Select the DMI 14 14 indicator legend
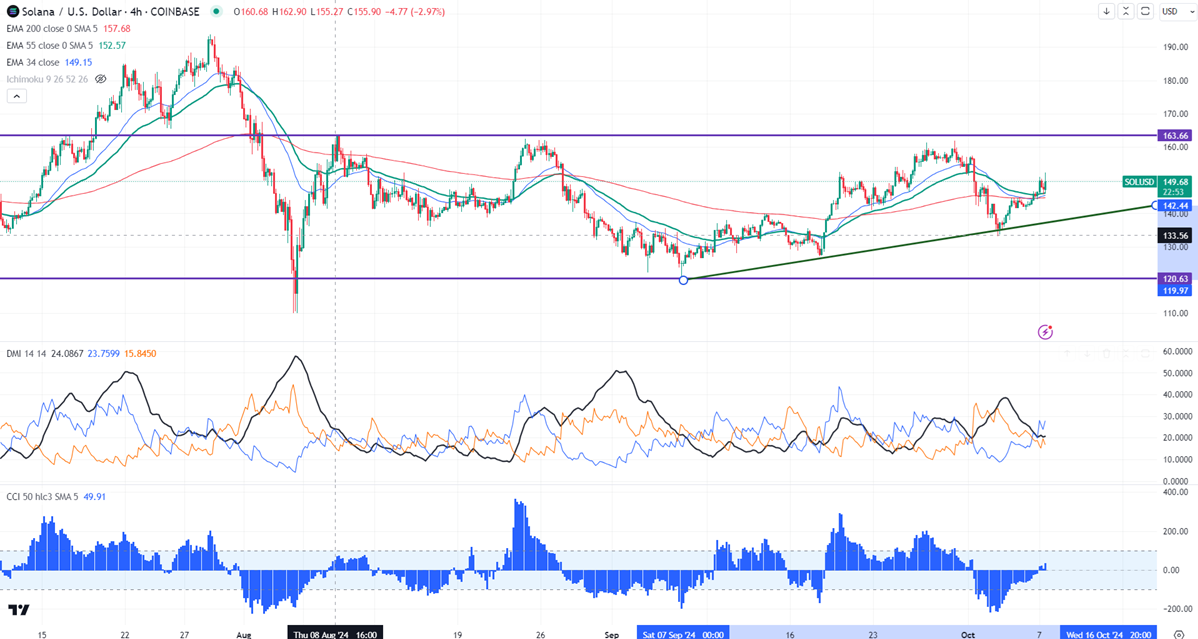Viewport: 1198px width, 639px height. pos(26,353)
